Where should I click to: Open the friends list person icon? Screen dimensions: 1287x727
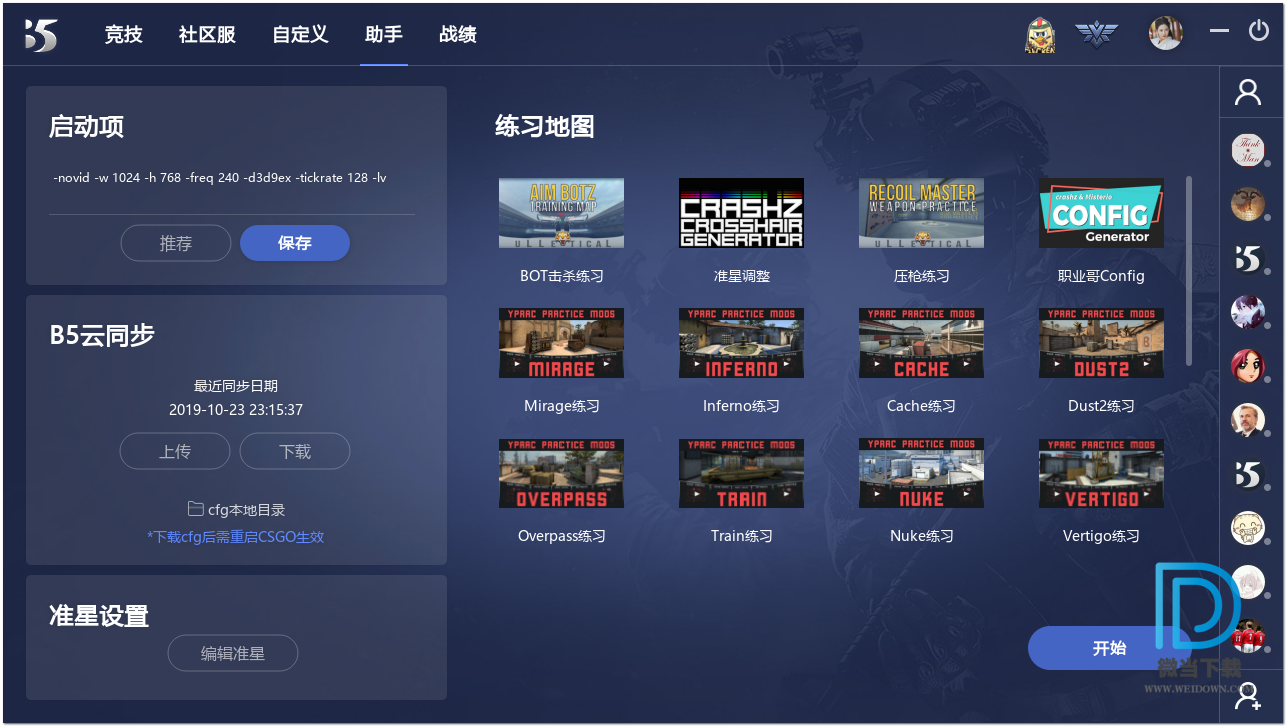click(x=1248, y=92)
